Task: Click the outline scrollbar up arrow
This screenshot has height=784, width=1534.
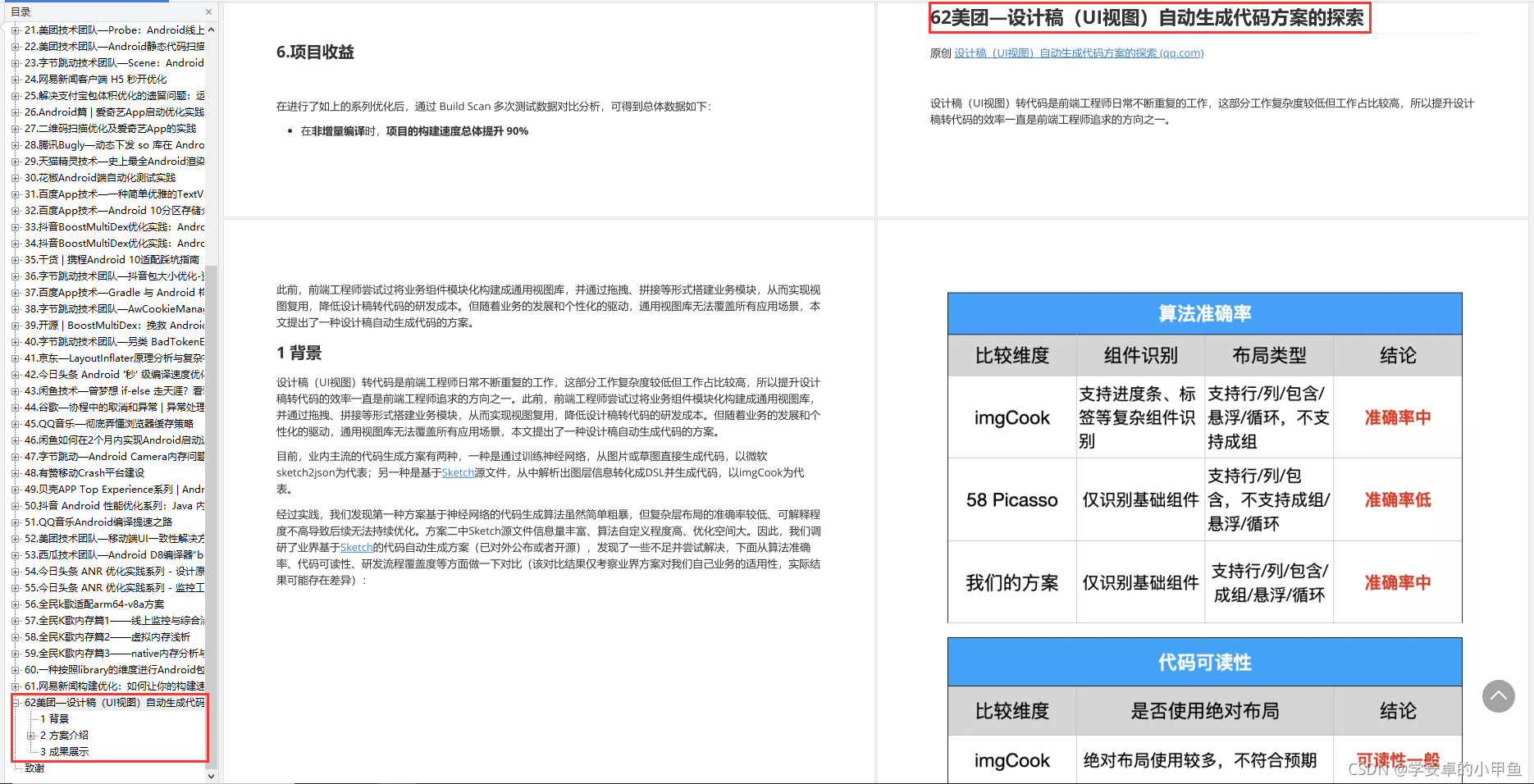Action: pos(211,30)
